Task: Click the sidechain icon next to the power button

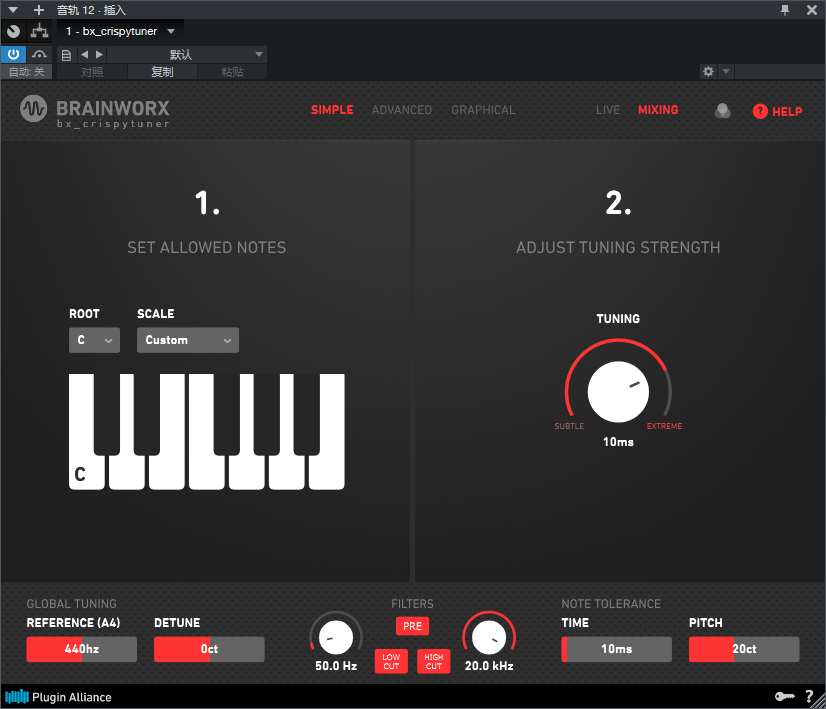Action: coord(40,54)
